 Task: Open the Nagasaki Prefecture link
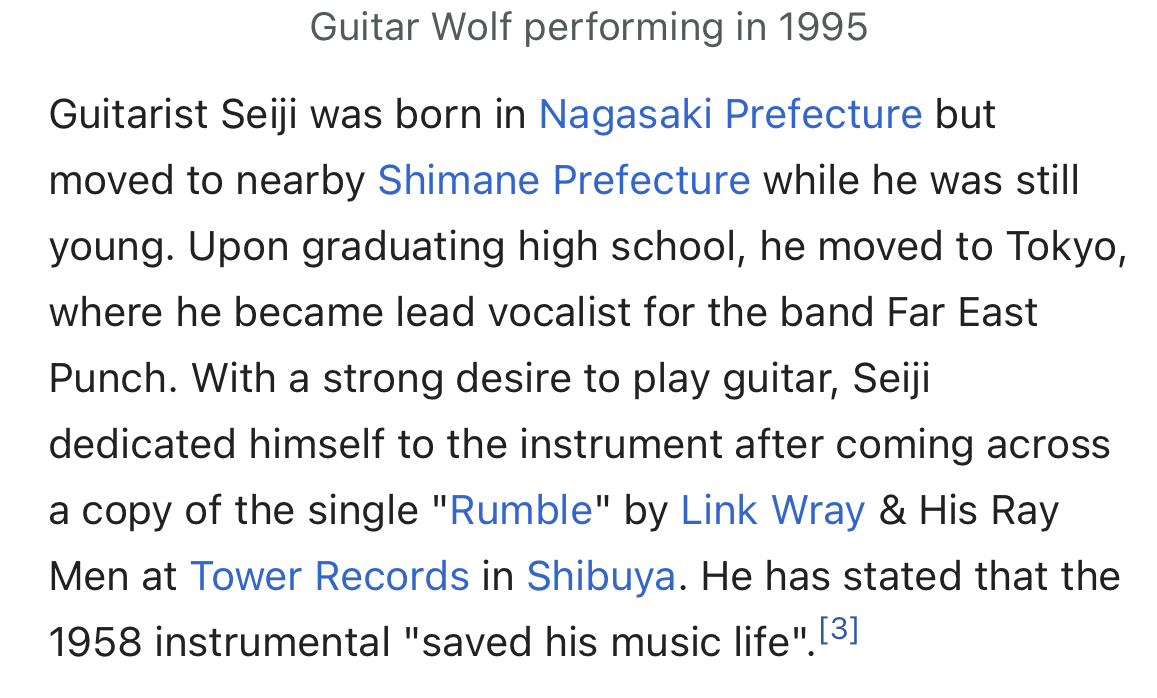730,114
